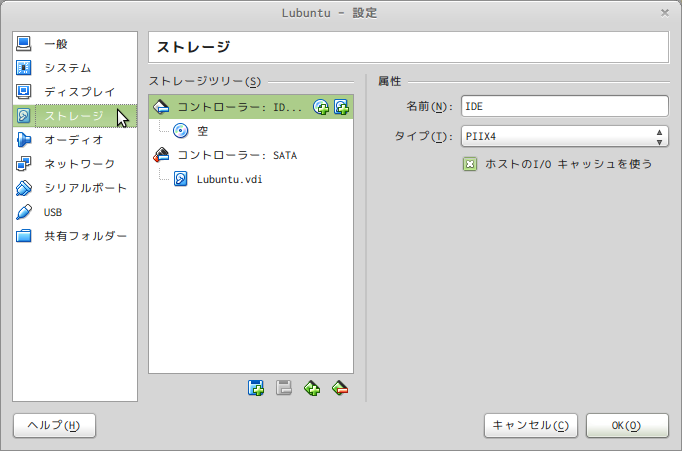Add hard disk to IDE controller

point(341,107)
